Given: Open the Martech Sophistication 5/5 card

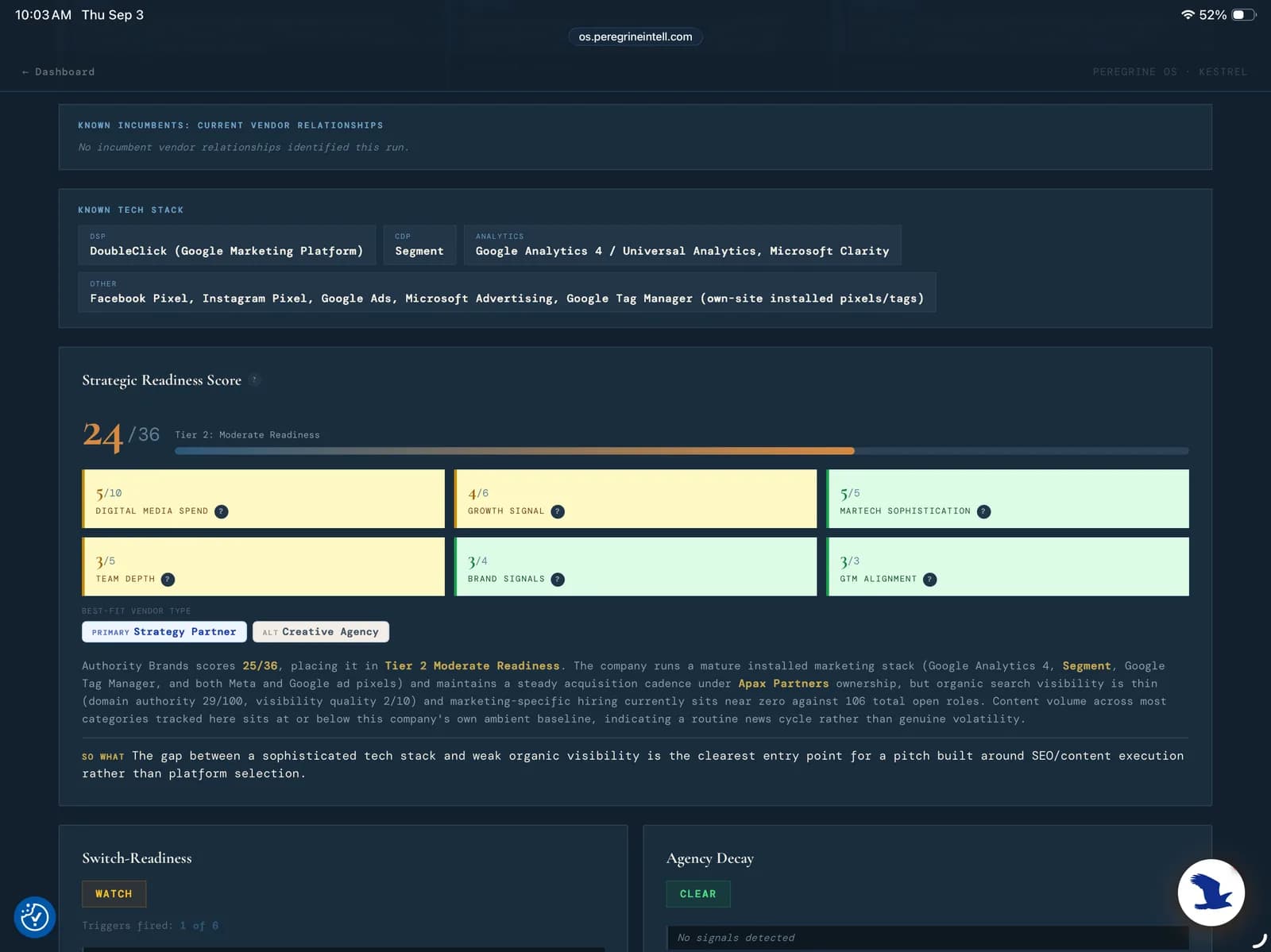Looking at the screenshot, I should (x=1007, y=499).
